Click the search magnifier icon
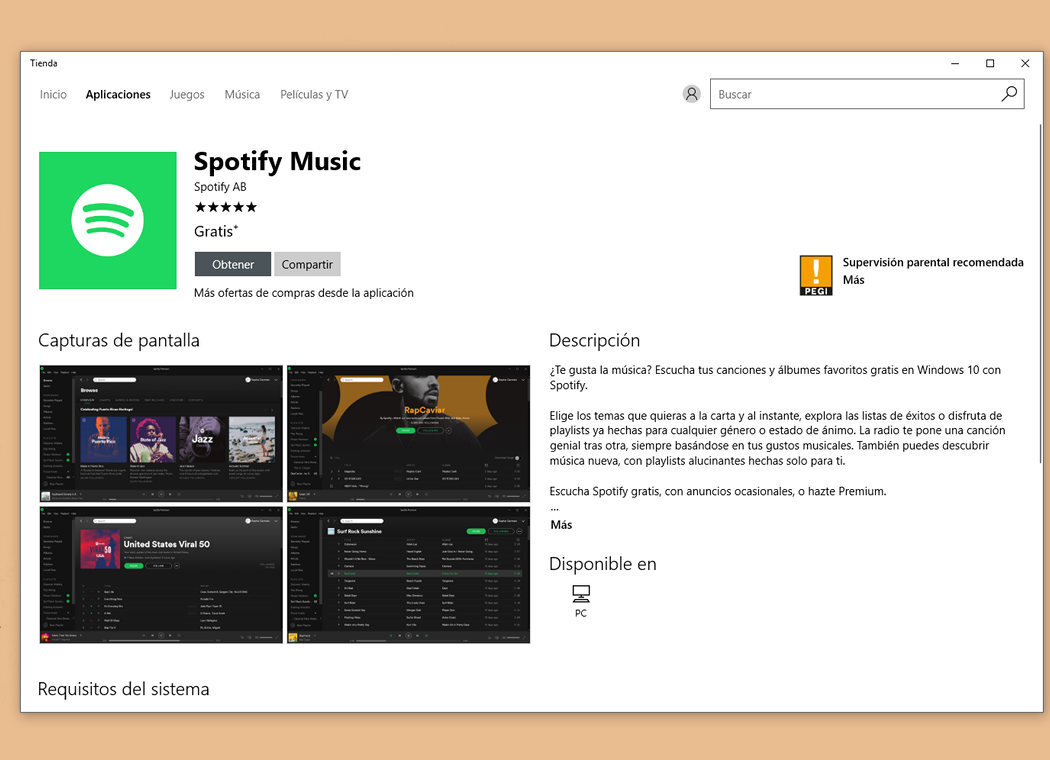The width and height of the screenshot is (1050, 760). [x=1009, y=93]
